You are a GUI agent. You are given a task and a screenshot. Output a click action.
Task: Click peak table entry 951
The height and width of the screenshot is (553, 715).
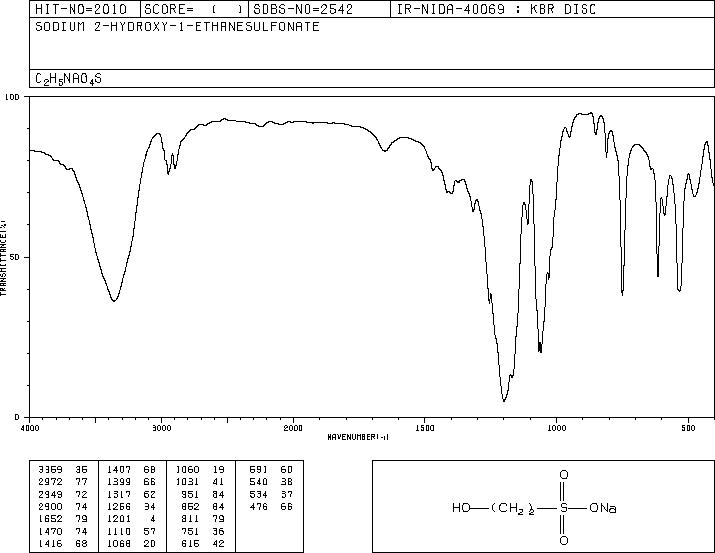[x=191, y=494]
